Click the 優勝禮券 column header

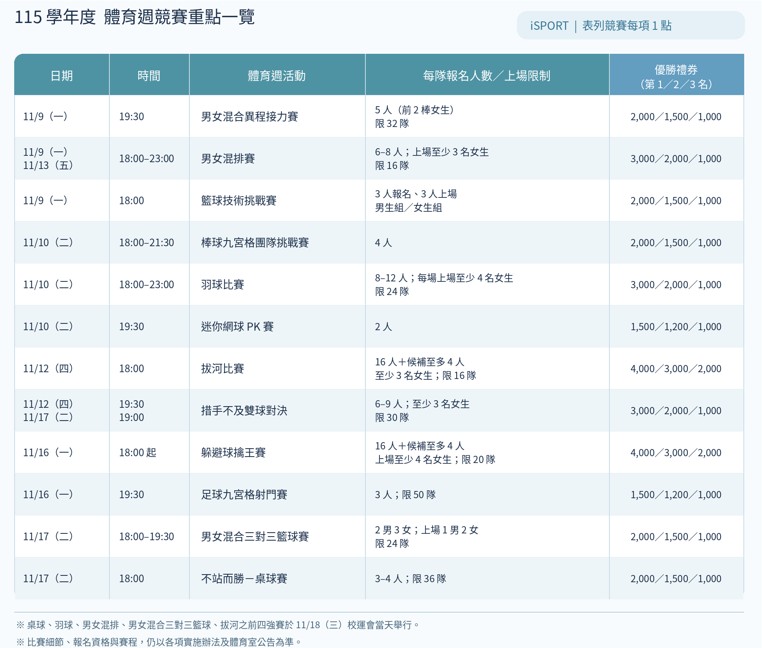pos(676,75)
